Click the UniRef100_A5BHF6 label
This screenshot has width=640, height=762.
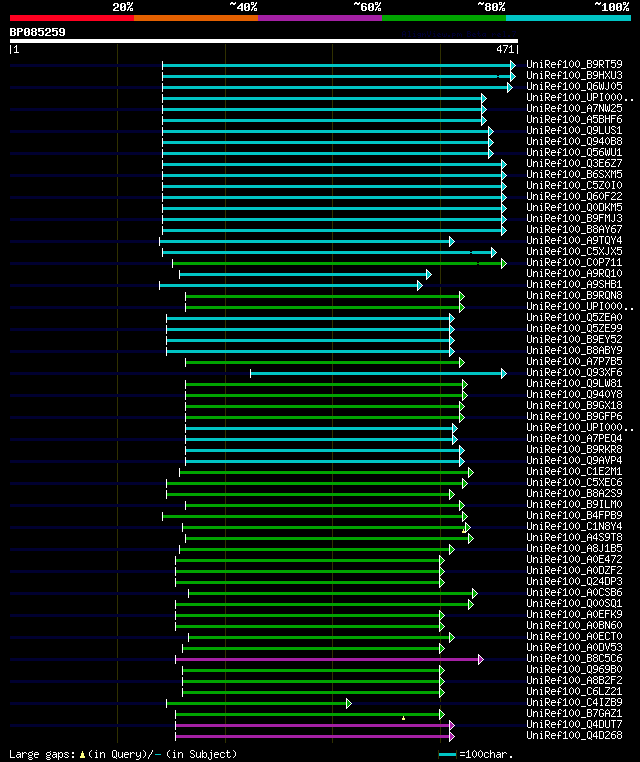click(574, 120)
